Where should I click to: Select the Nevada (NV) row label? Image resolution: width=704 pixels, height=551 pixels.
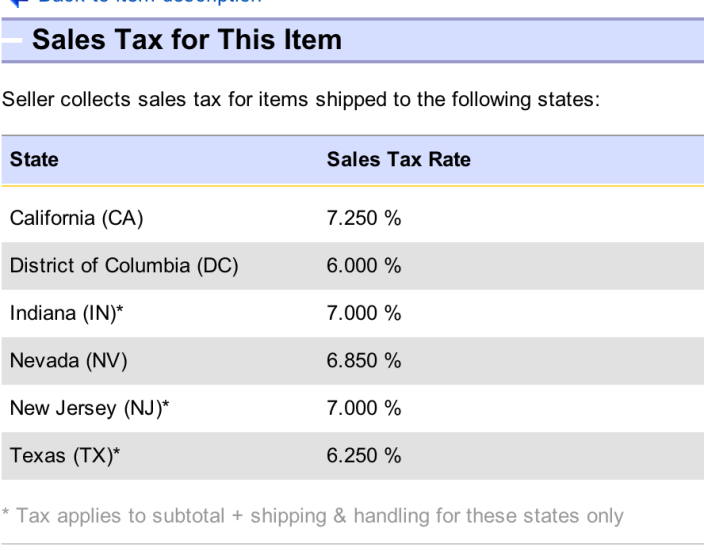click(x=69, y=361)
